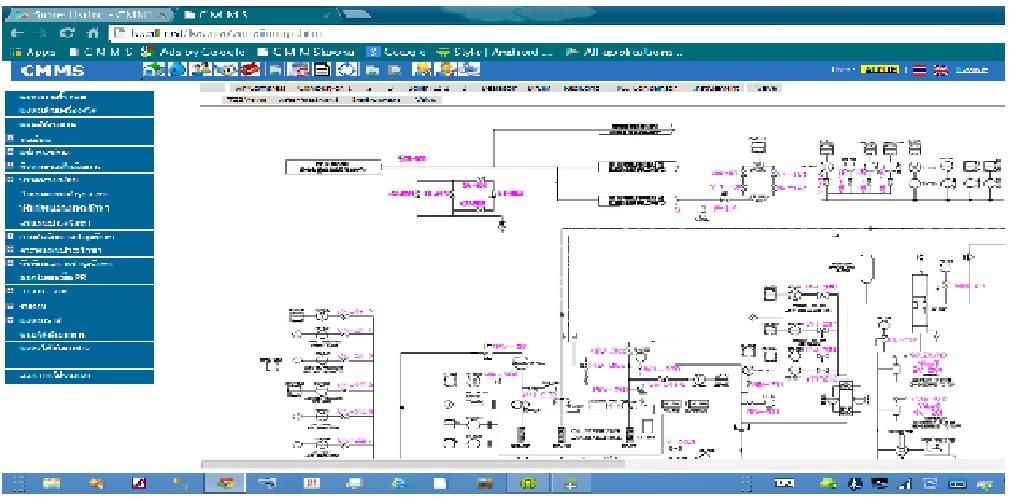Screen dimensions: 1024x500
Task: Click the red icon in the CMMS toolbar
Action: click(x=252, y=70)
